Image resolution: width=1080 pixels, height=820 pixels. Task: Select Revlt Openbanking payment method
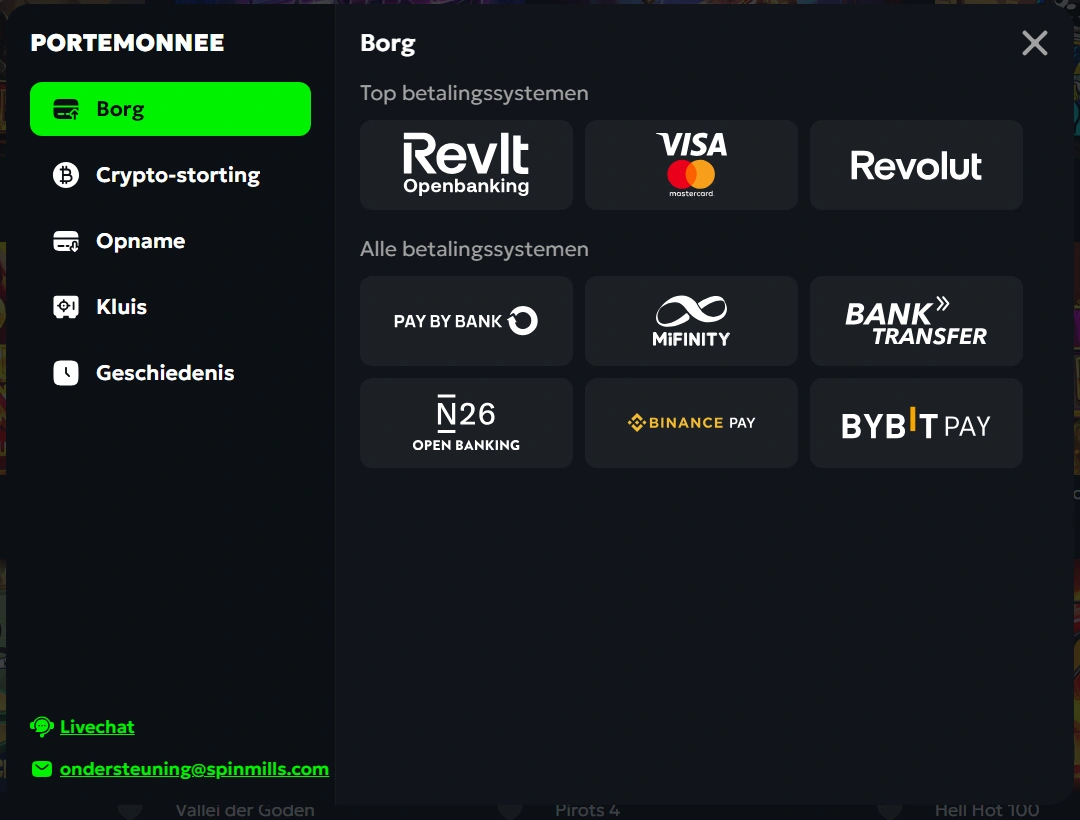466,165
